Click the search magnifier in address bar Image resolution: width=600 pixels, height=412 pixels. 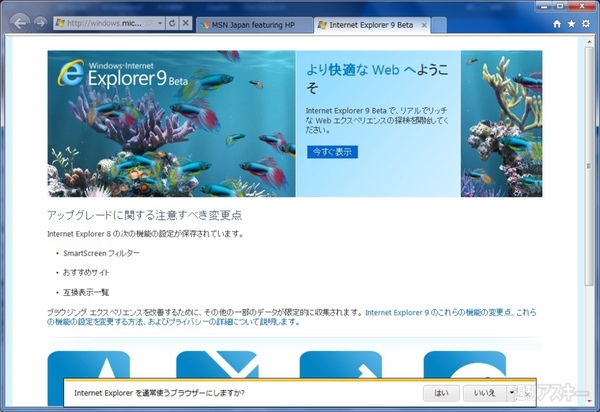click(x=149, y=23)
